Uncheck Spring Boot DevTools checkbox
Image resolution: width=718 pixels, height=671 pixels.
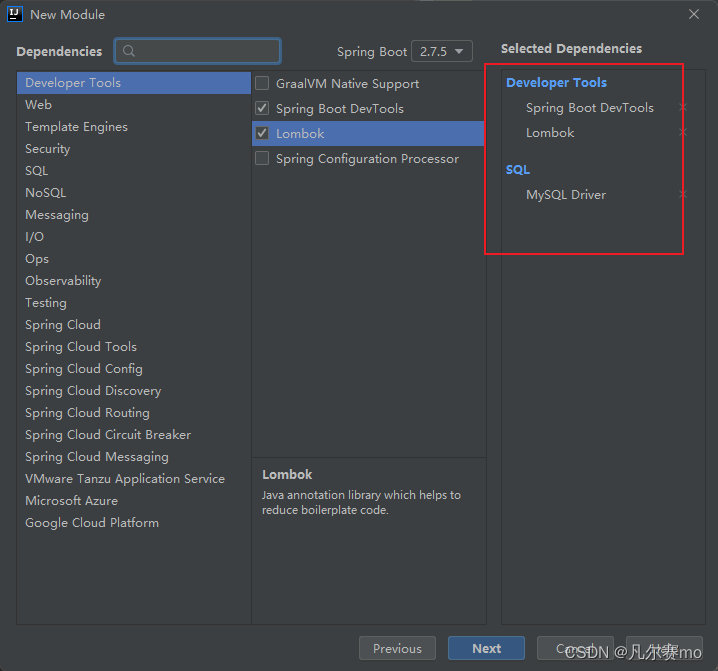click(x=262, y=109)
